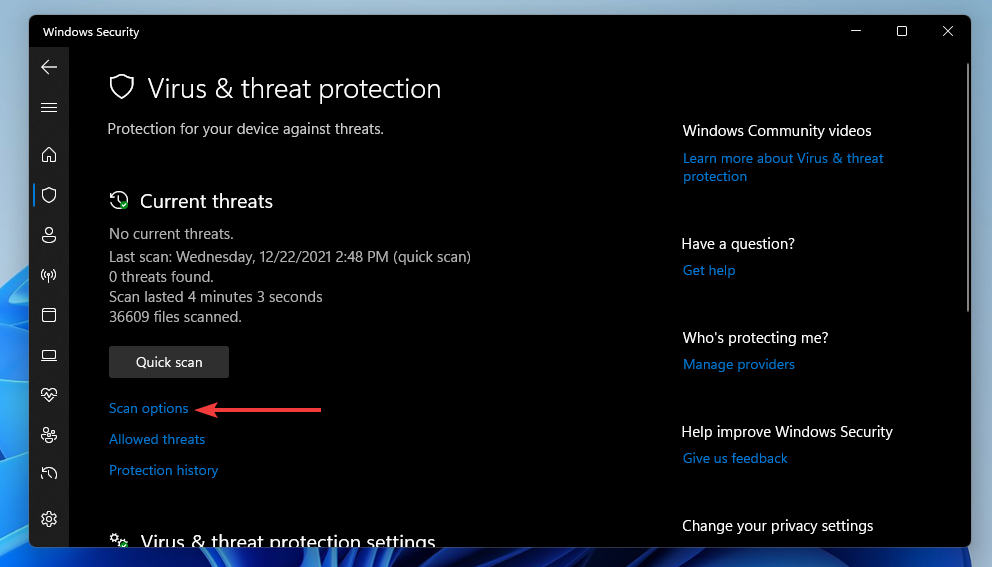
Task: Open the Home sidebar icon
Action: tap(49, 155)
